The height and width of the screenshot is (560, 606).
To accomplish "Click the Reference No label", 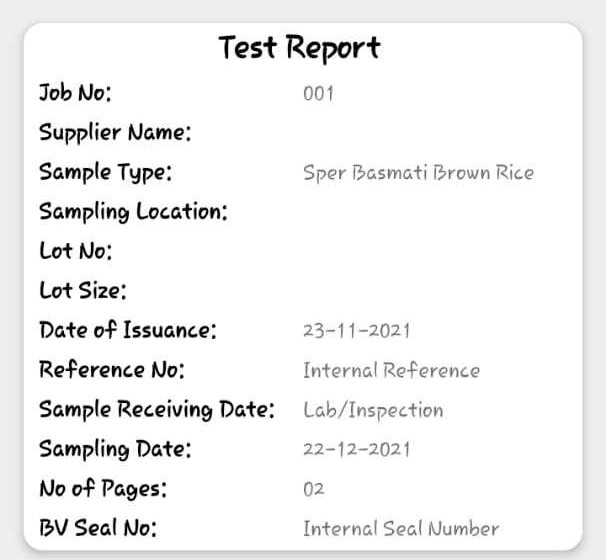I will (112, 370).
